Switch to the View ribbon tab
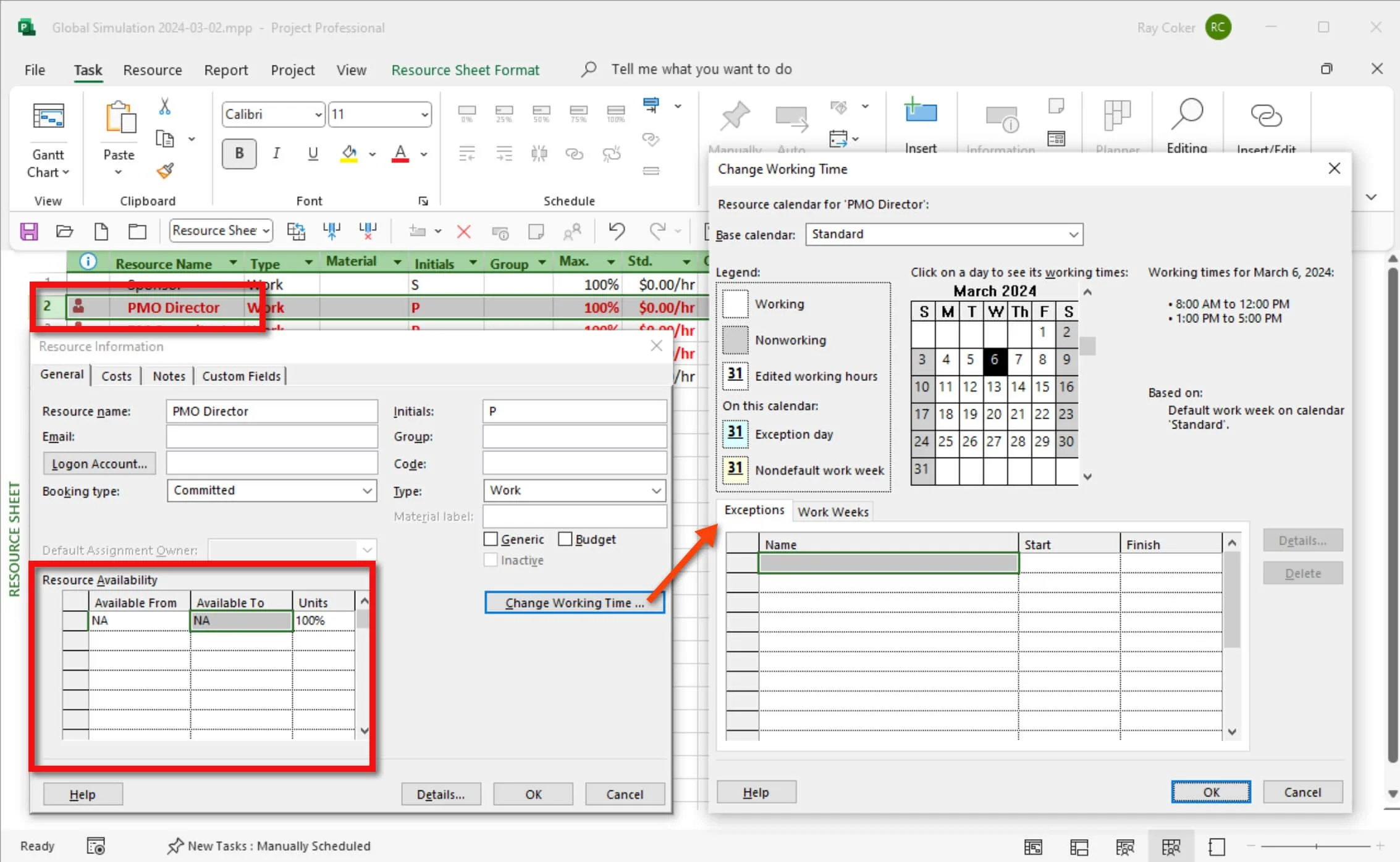This screenshot has height=862, width=1400. click(x=351, y=70)
